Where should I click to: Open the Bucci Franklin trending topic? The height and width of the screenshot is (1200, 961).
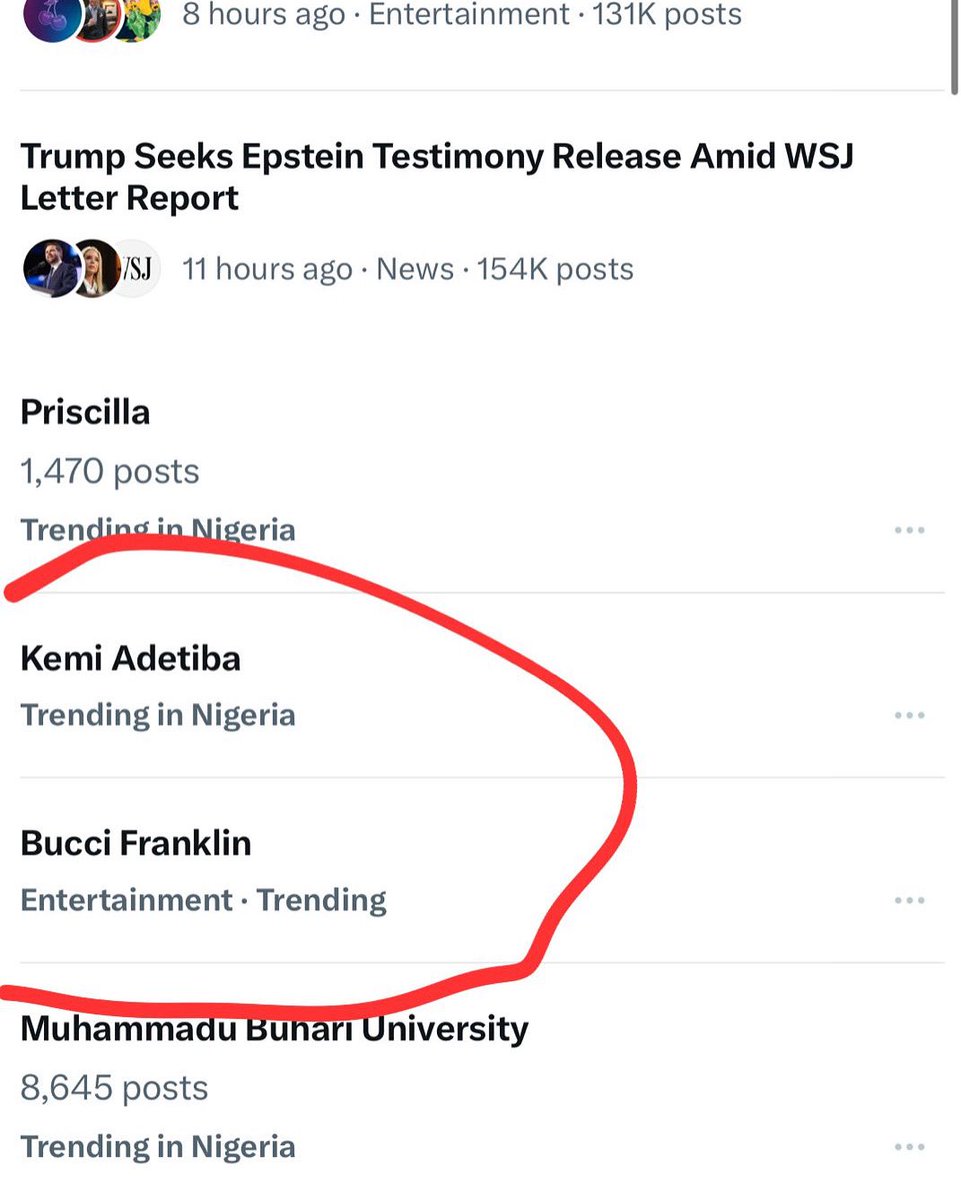point(135,844)
